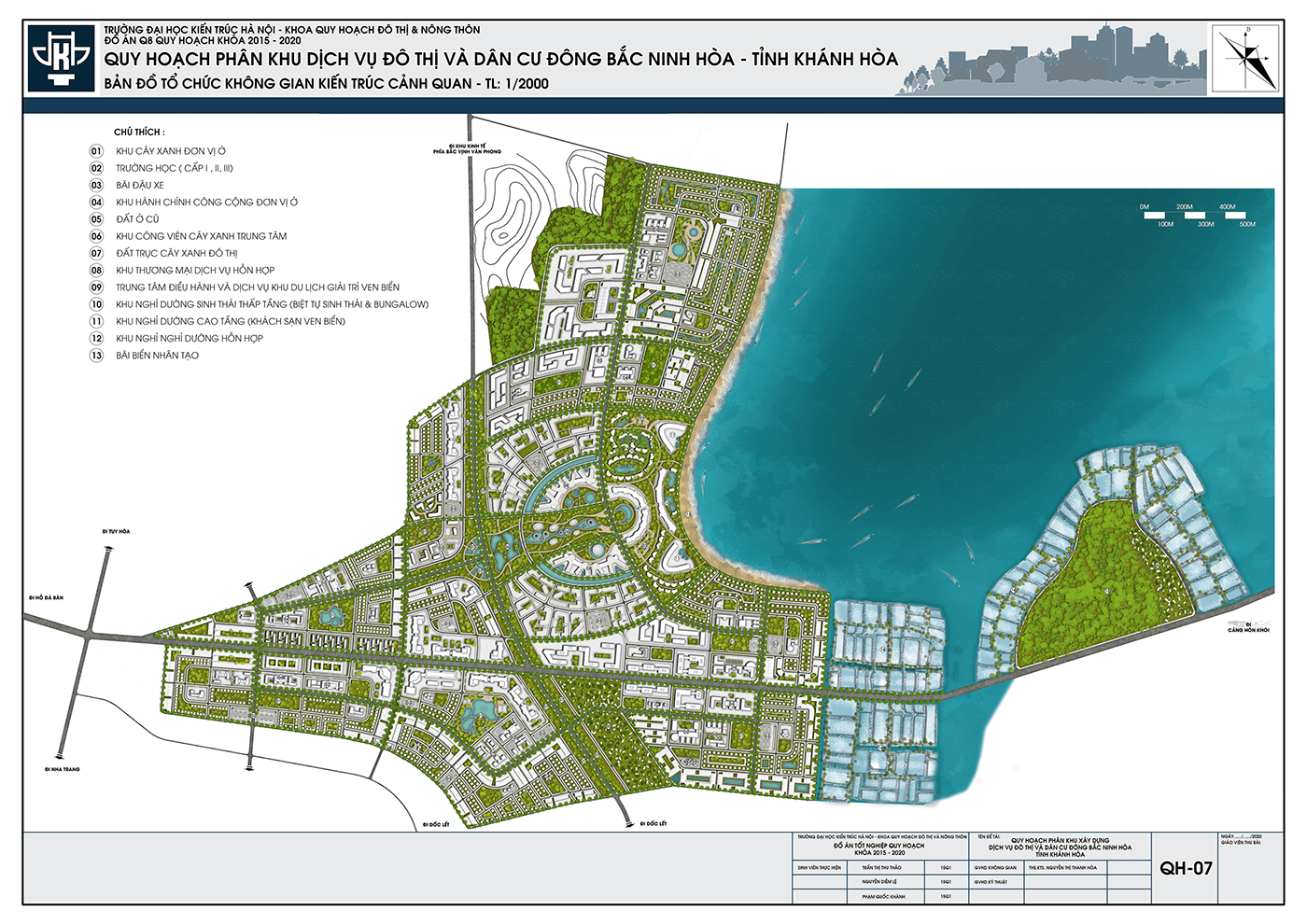Click date field 'NGÀY..../..../2020'
1307x924 pixels.
click(1241, 836)
